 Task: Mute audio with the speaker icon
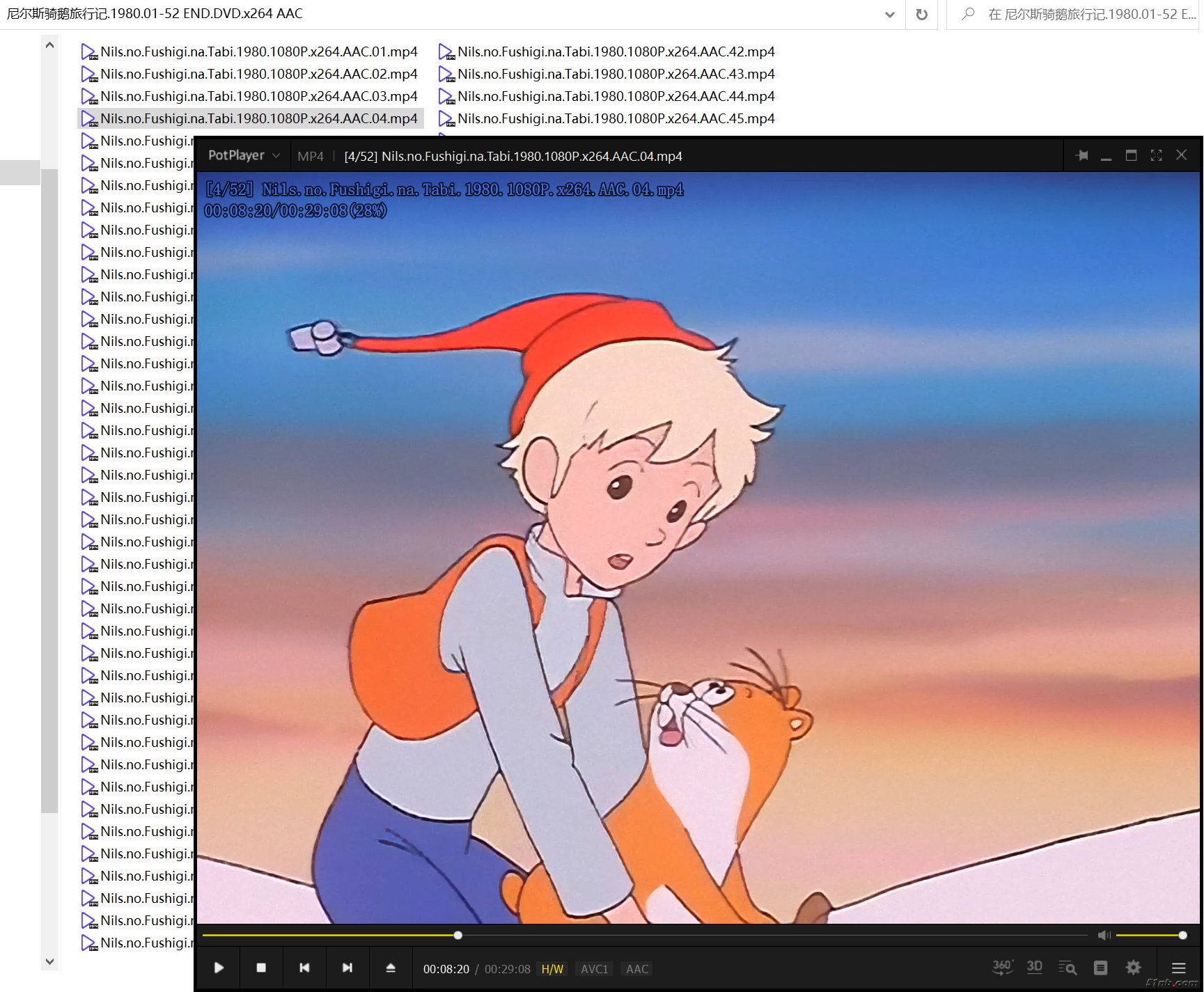(x=1104, y=935)
